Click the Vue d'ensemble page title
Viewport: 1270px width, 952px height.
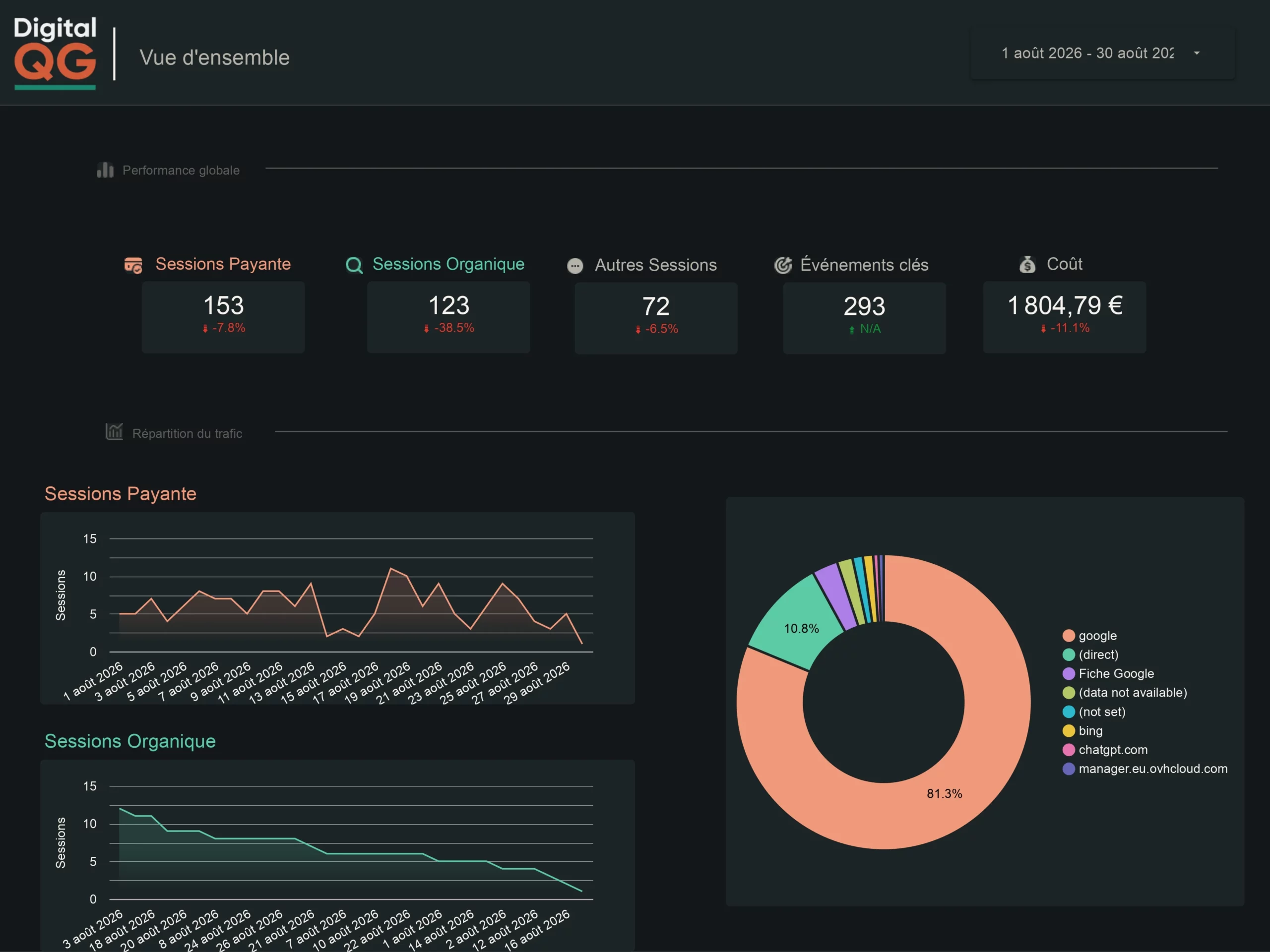click(215, 58)
